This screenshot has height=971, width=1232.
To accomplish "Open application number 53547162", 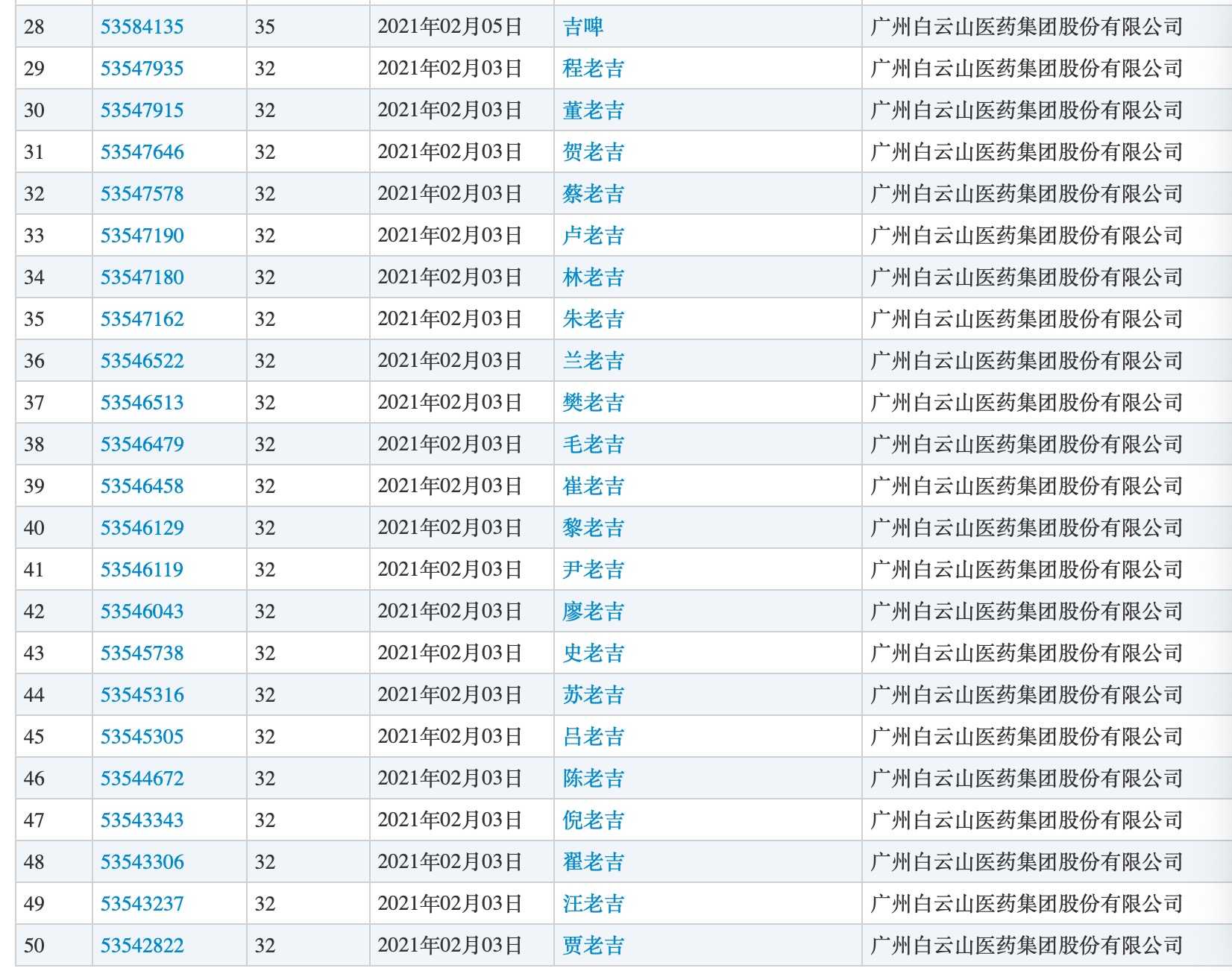I will point(142,319).
